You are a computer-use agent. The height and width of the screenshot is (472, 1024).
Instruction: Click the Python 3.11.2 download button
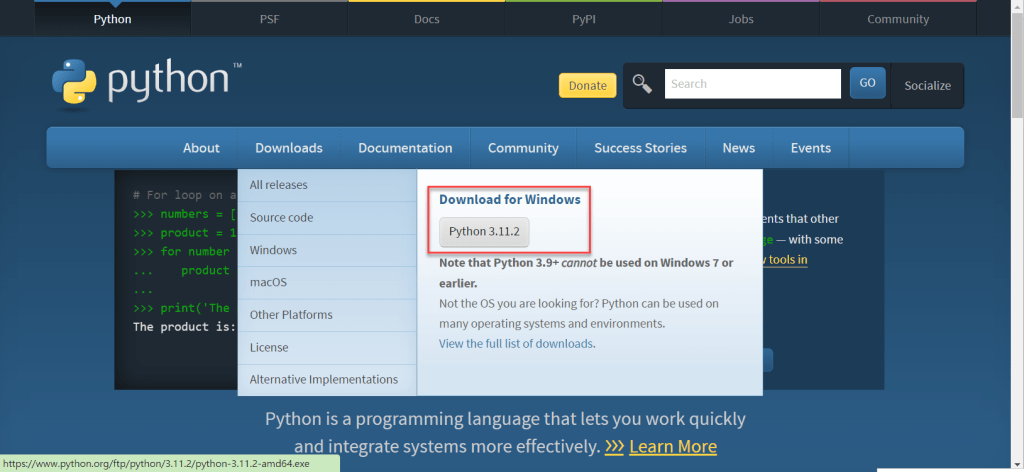(485, 232)
